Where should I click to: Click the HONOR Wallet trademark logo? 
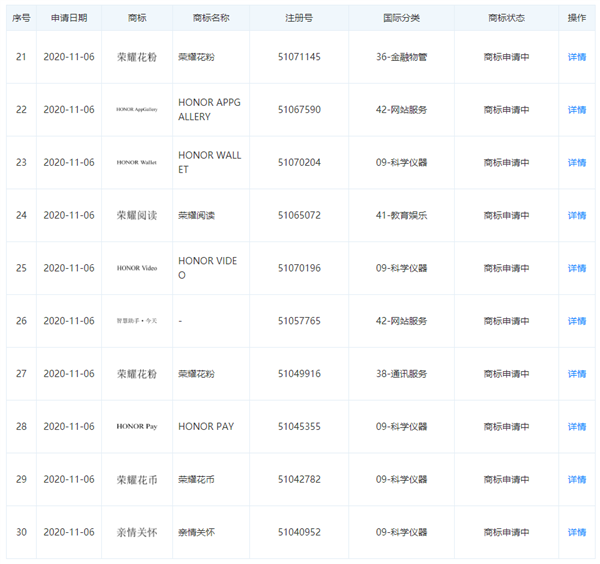coord(137,162)
